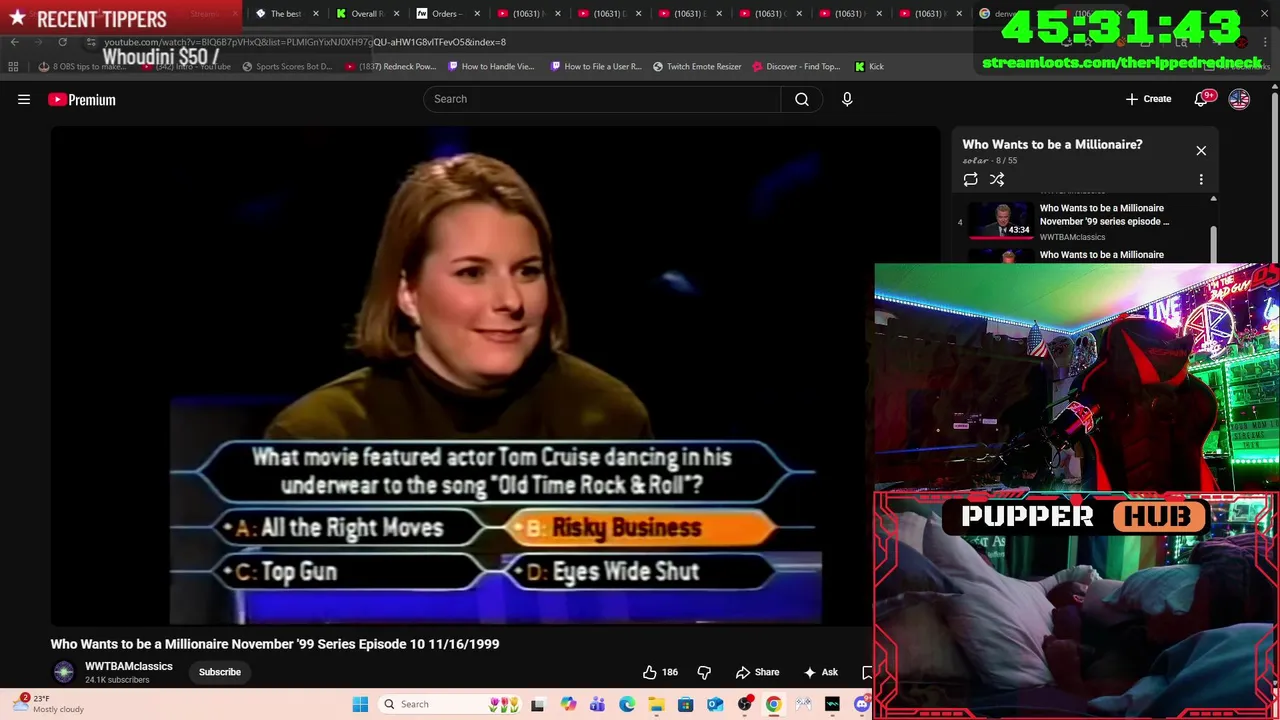The height and width of the screenshot is (720, 1280).
Task: Reload the page
Action: (x=62, y=42)
